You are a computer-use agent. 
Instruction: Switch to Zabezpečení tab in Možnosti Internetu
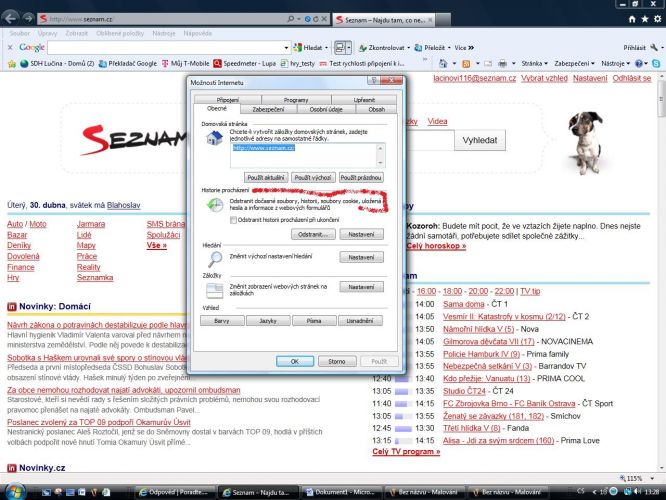pos(268,109)
